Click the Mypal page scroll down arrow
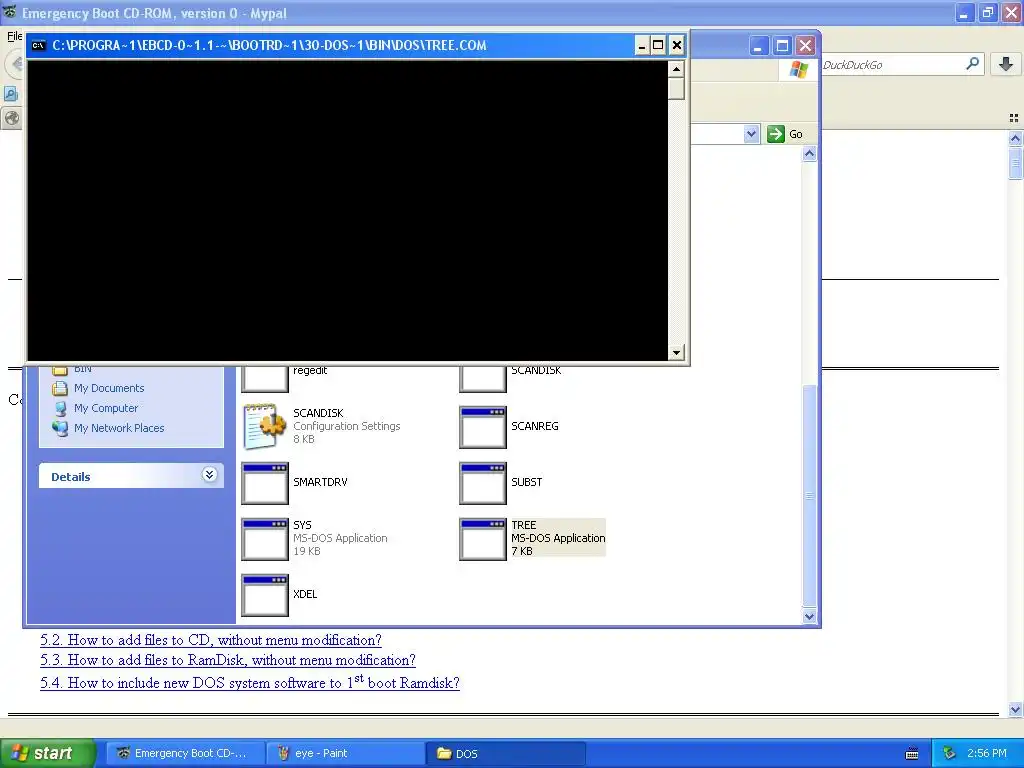This screenshot has height=768, width=1024. coord(1015,709)
